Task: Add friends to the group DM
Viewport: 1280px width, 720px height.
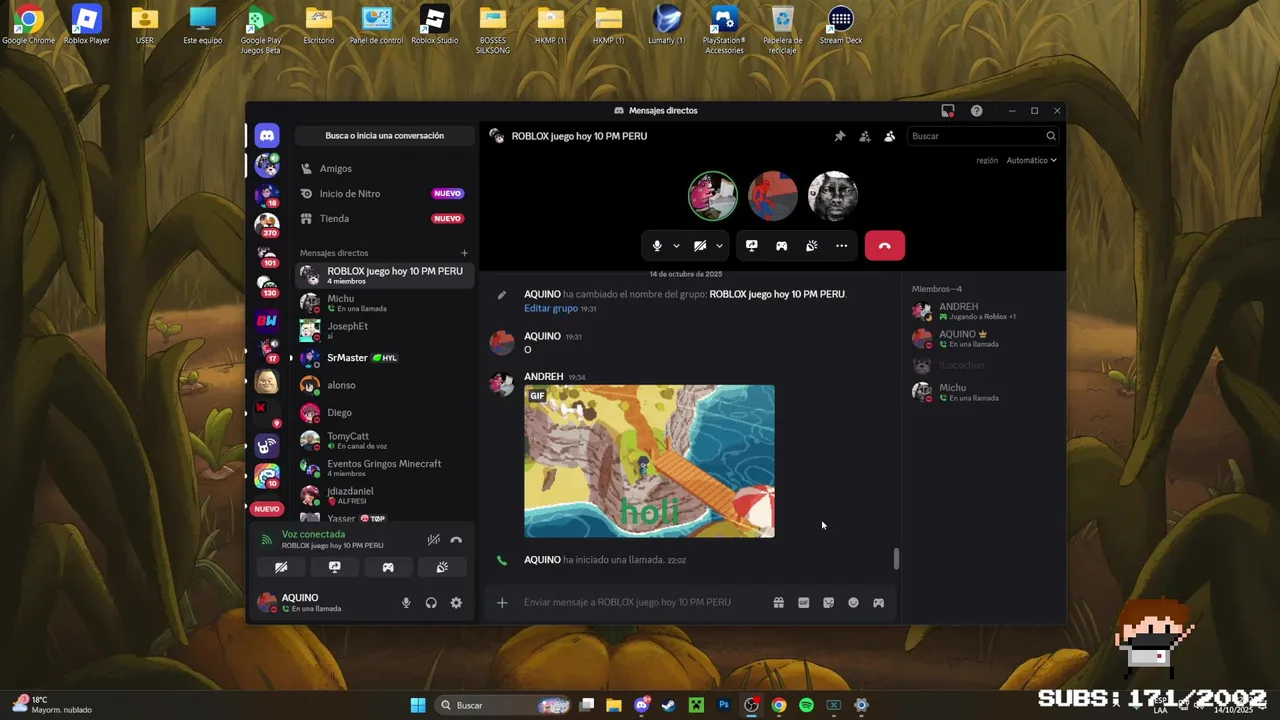Action: tap(865, 136)
